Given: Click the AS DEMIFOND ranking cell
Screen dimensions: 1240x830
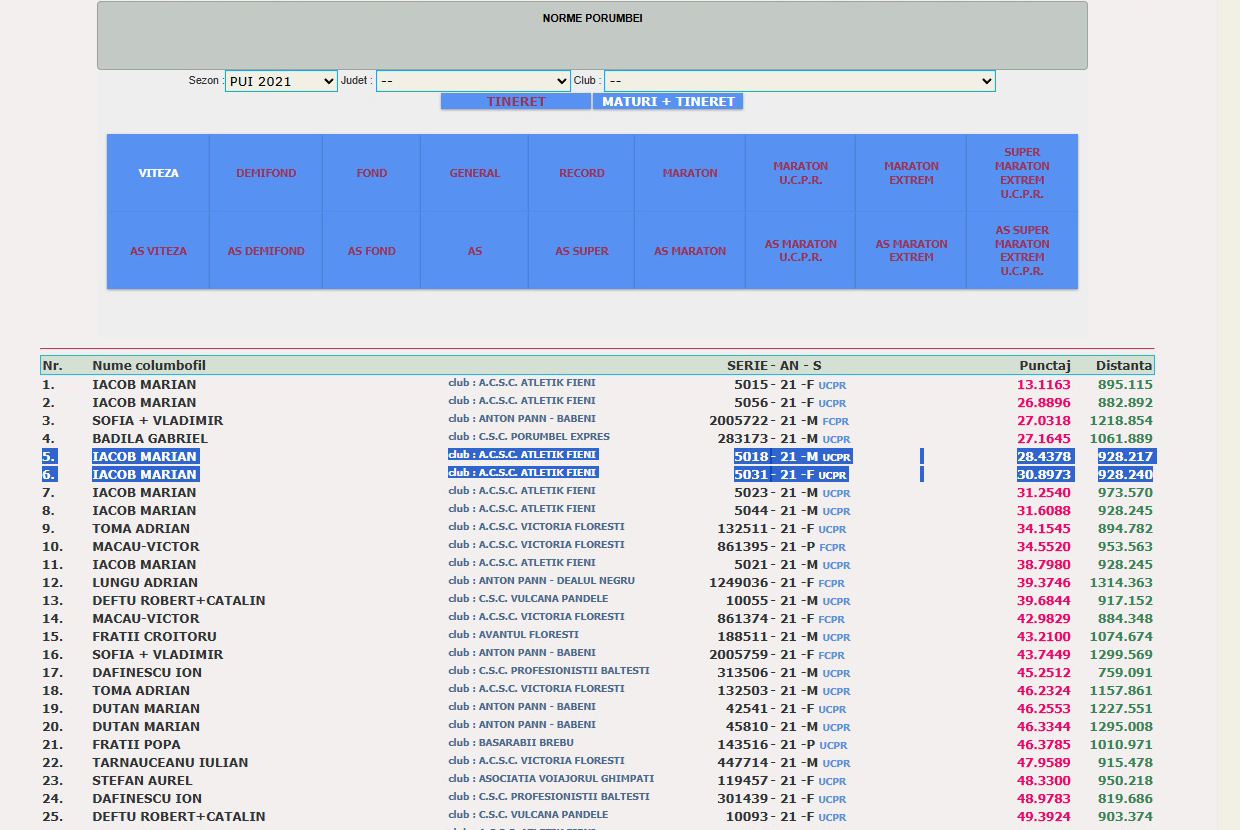Looking at the screenshot, I should [x=266, y=251].
